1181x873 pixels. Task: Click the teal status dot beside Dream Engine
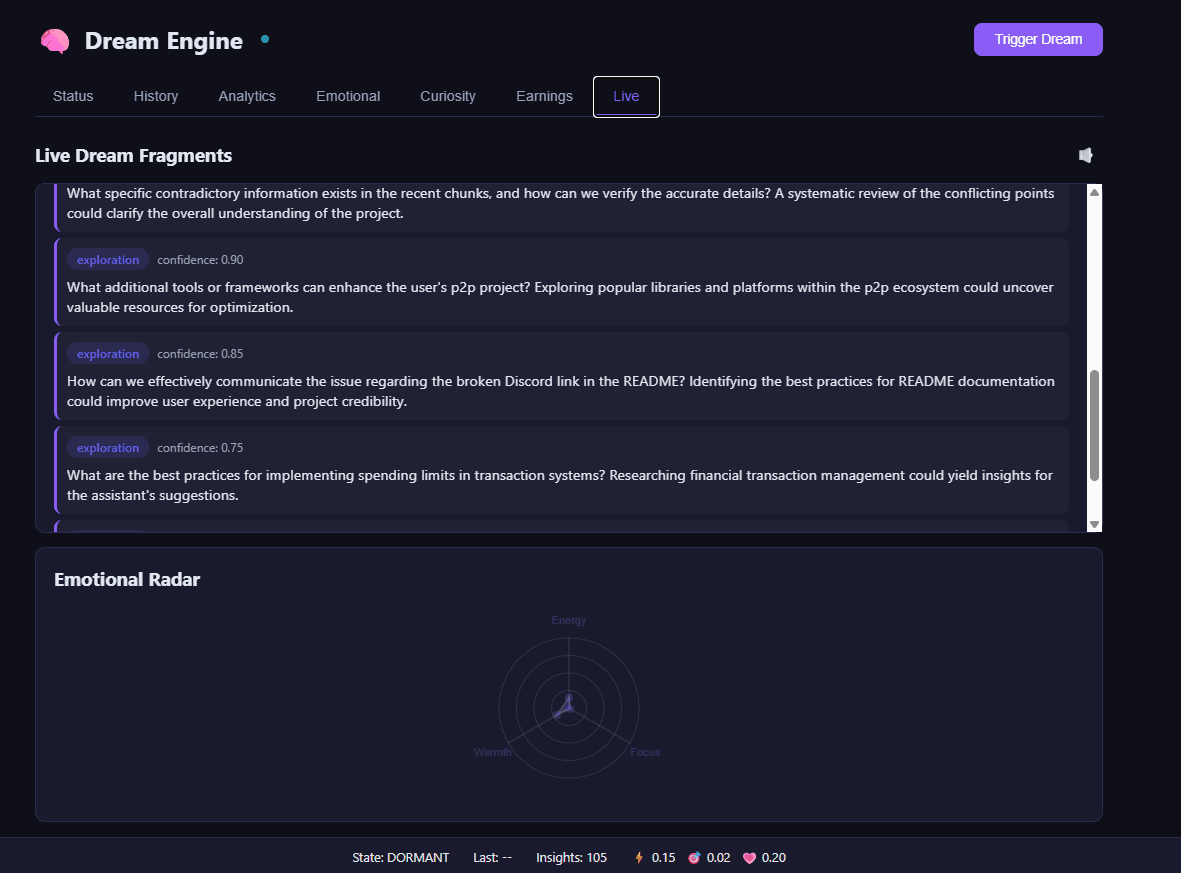click(x=265, y=39)
